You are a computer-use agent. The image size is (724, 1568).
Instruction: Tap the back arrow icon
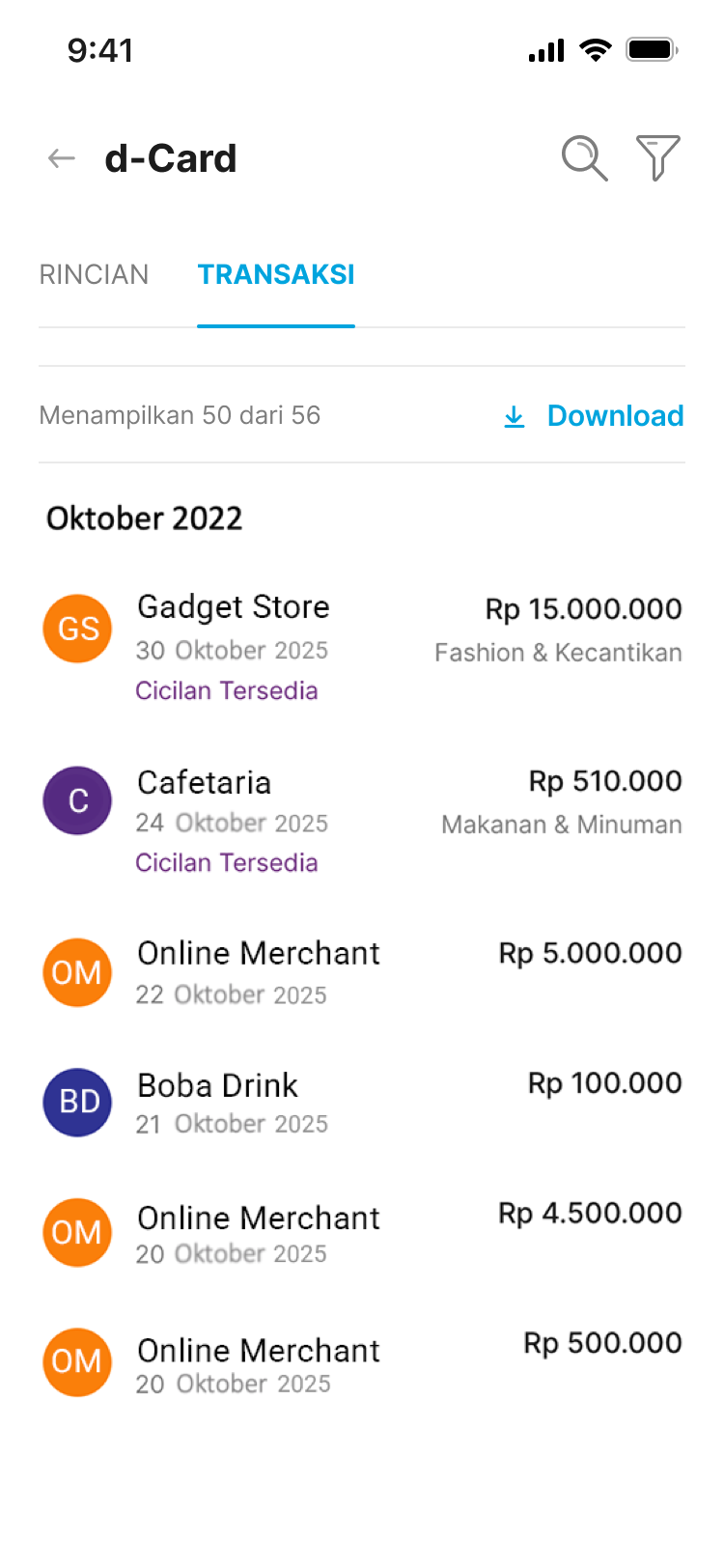click(62, 158)
